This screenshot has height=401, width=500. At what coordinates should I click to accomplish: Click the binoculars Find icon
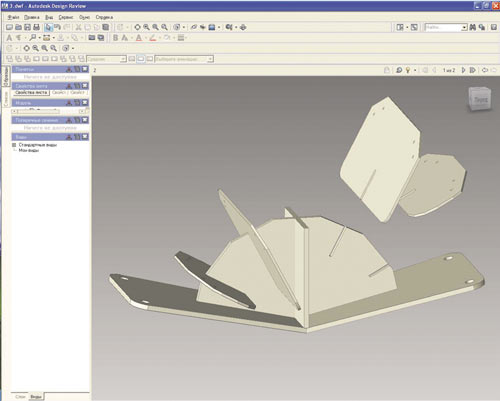pyautogui.click(x=473, y=27)
